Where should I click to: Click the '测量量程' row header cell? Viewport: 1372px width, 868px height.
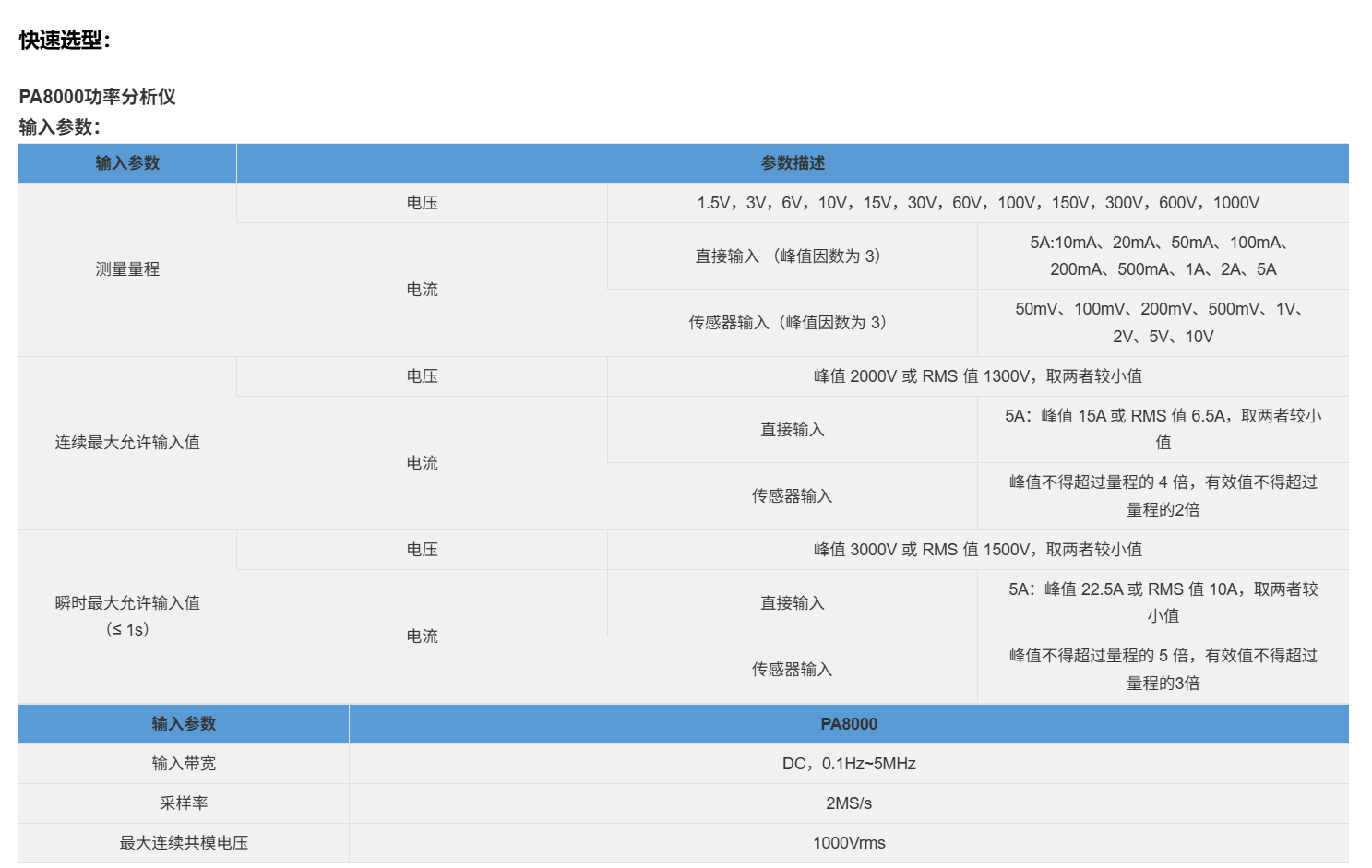127,269
